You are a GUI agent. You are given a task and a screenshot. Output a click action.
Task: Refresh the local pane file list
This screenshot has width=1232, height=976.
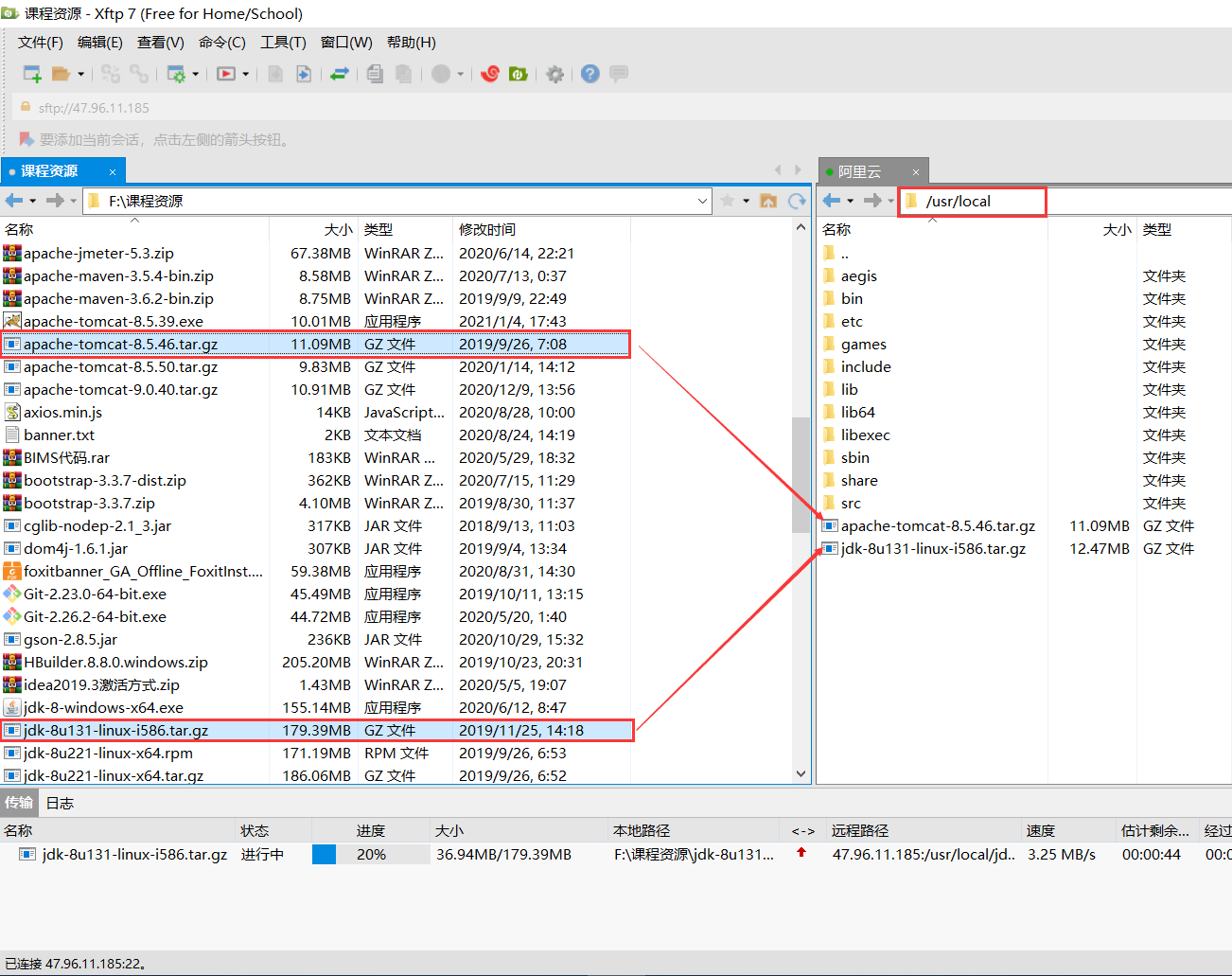(x=797, y=201)
